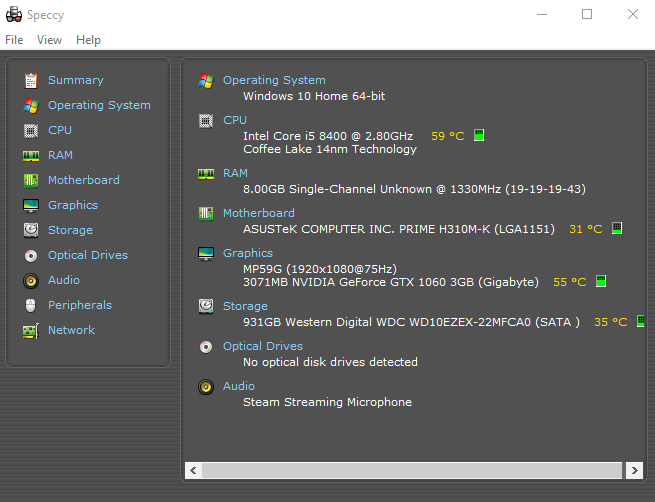The width and height of the screenshot is (655, 502).
Task: Click the Audio speaker icon in sidebar
Action: pos(30,281)
